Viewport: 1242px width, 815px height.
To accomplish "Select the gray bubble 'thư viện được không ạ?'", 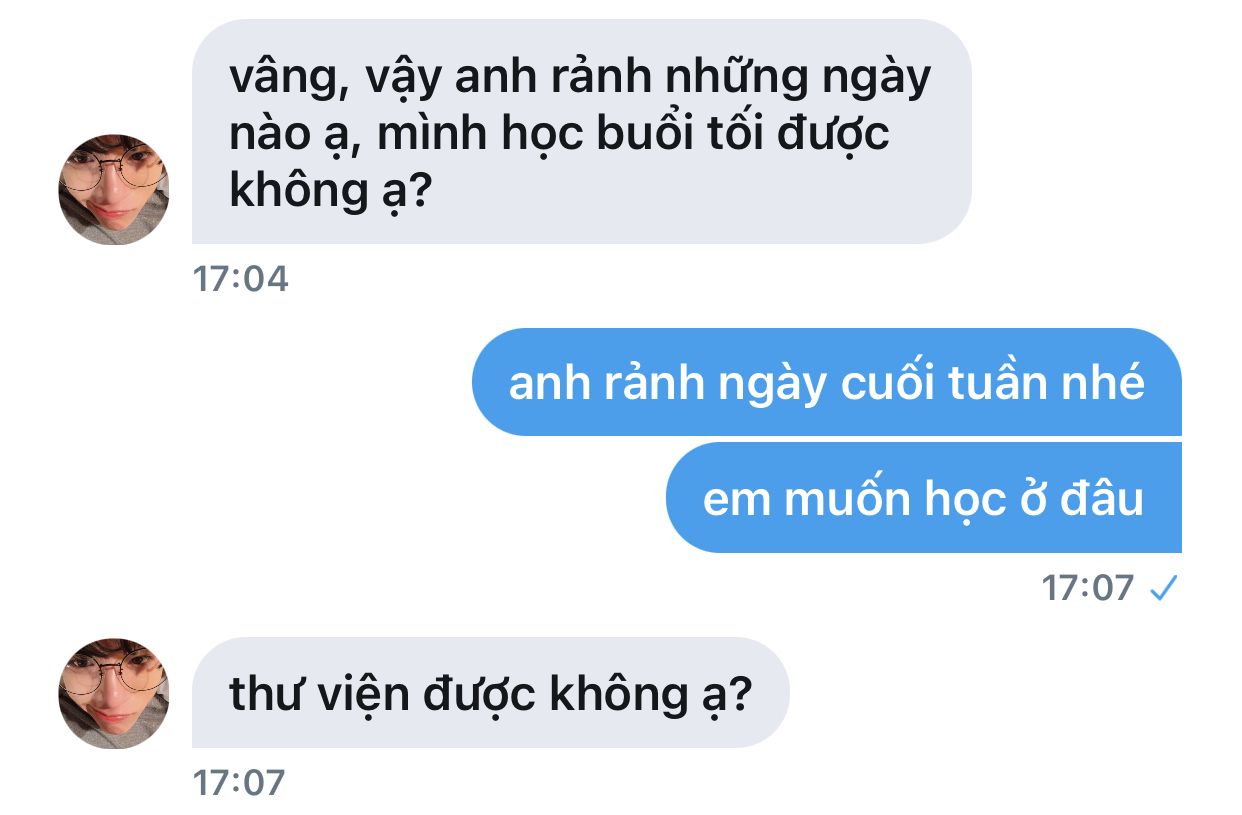I will click(x=491, y=693).
